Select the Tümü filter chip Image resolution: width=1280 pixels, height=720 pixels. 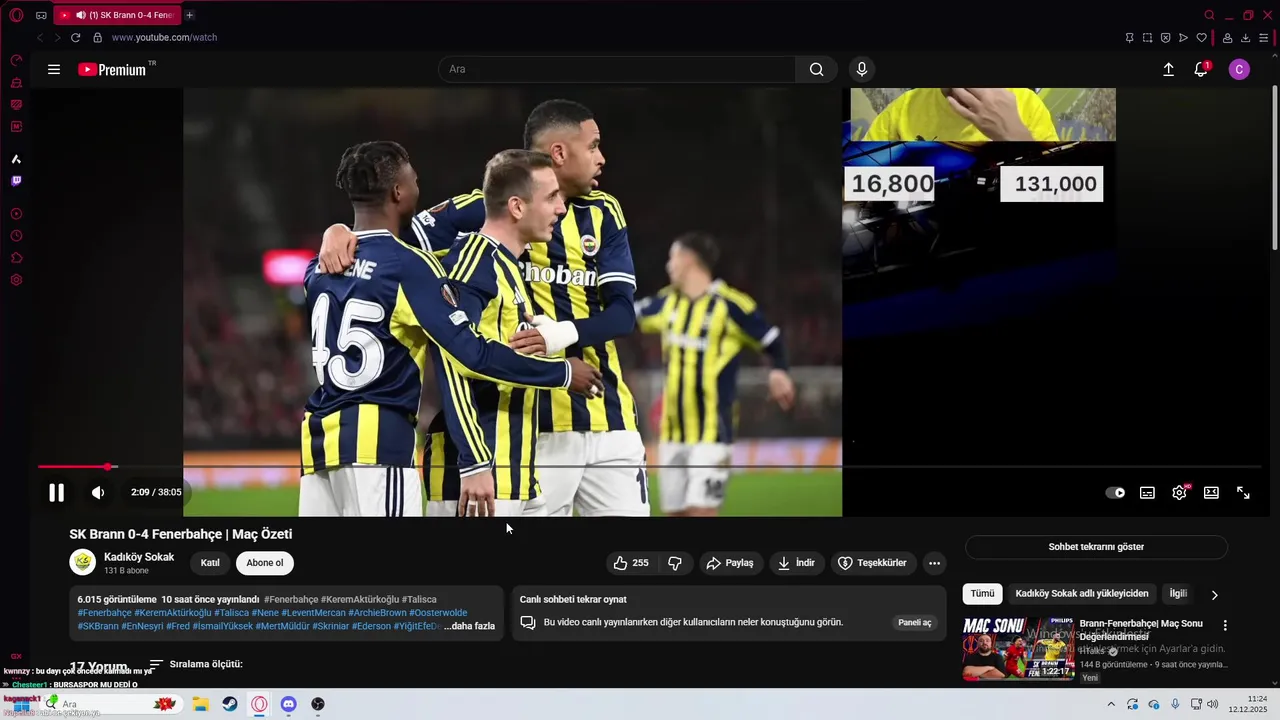click(982, 594)
